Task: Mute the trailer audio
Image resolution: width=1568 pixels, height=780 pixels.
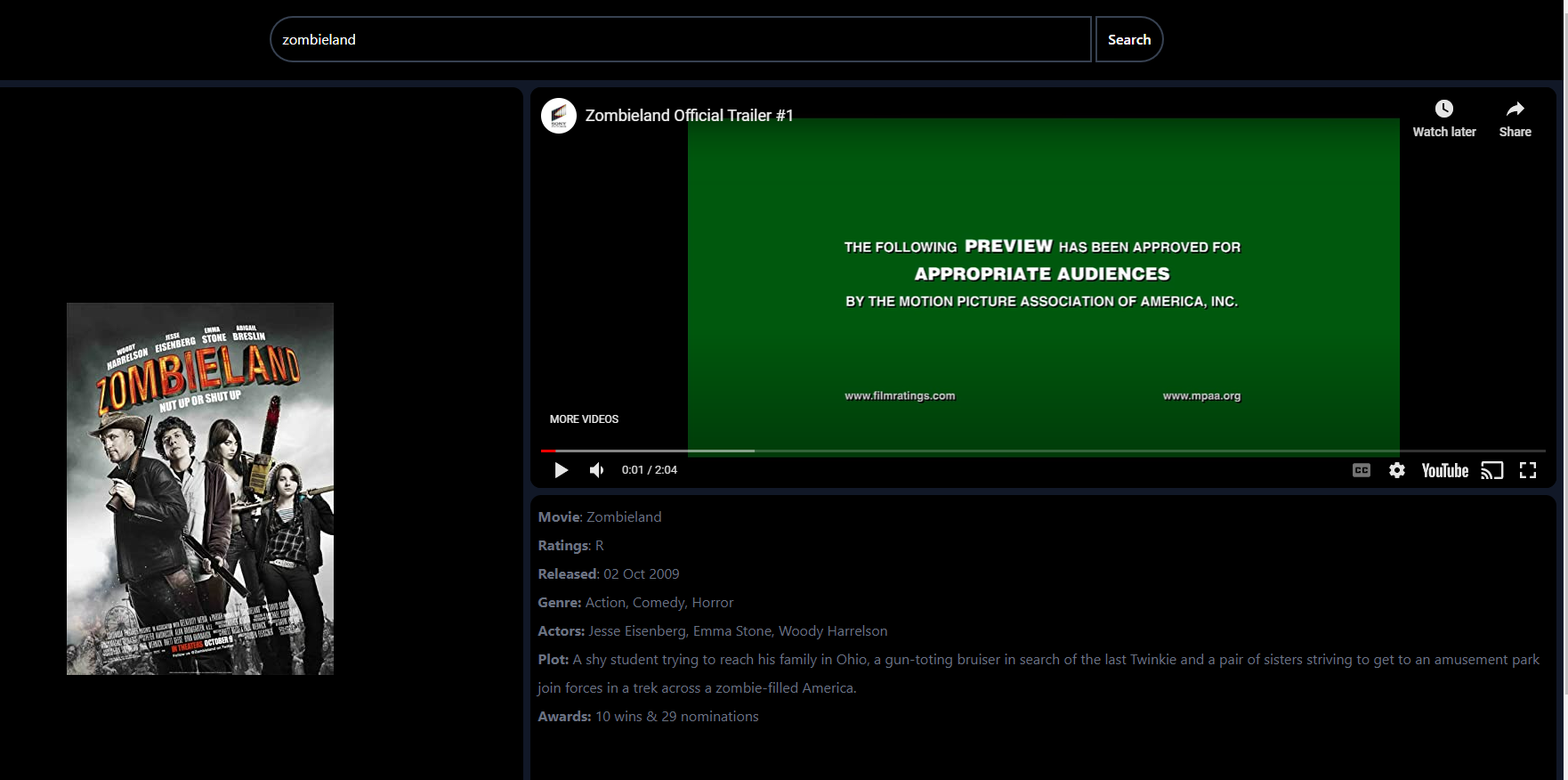Action: [x=597, y=470]
